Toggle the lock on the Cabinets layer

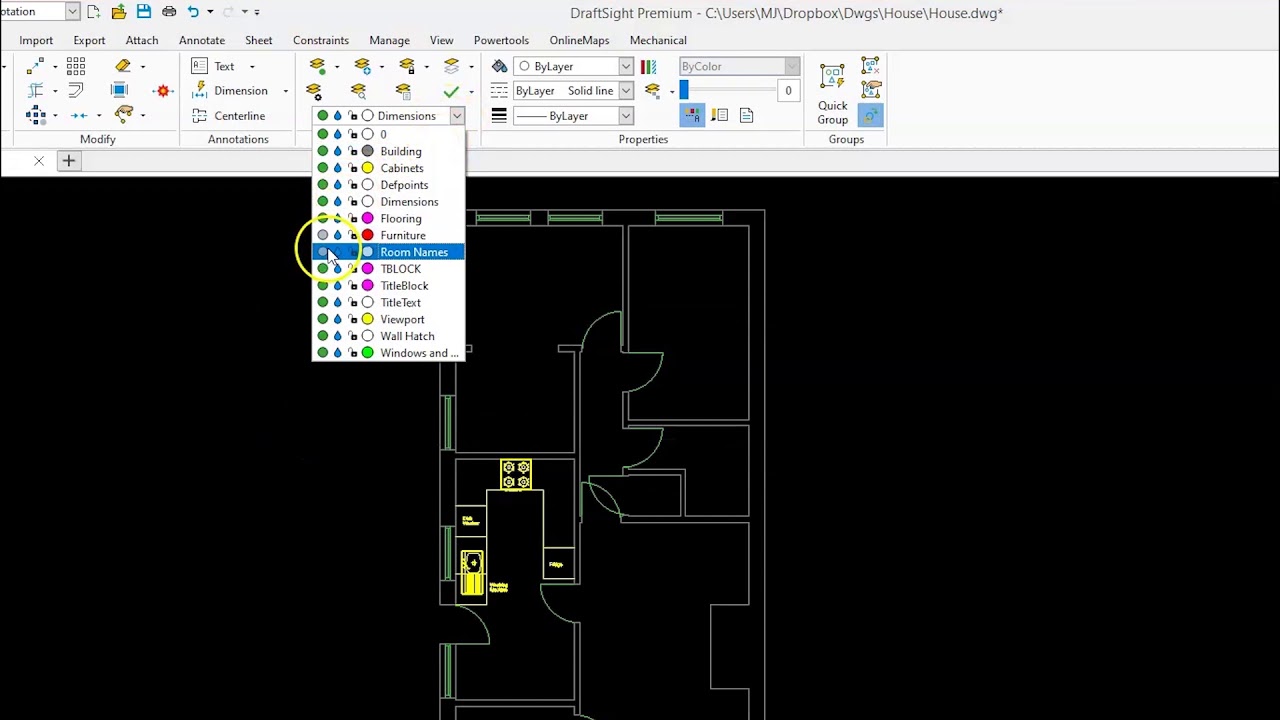[352, 168]
